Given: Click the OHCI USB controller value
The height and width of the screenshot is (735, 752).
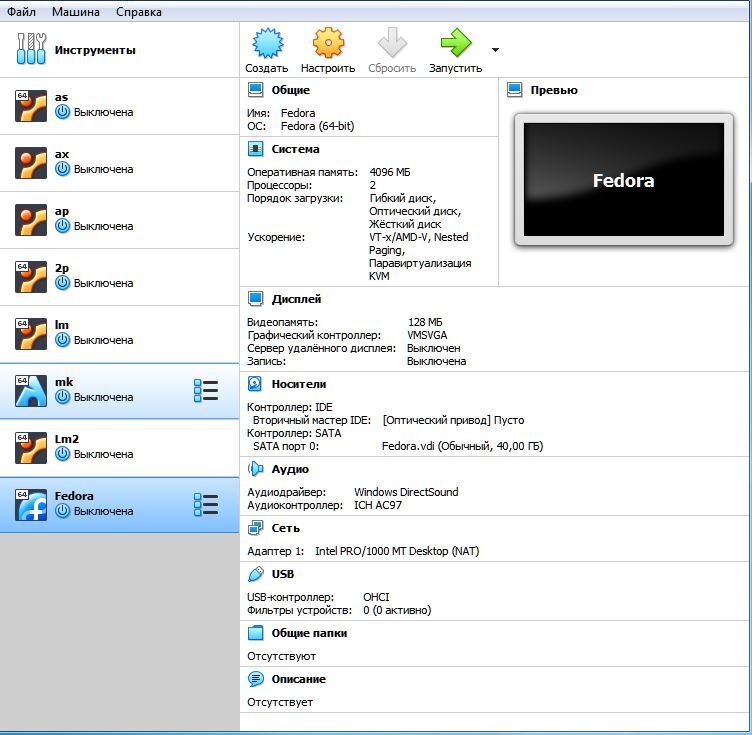Looking at the screenshot, I should pos(376,597).
